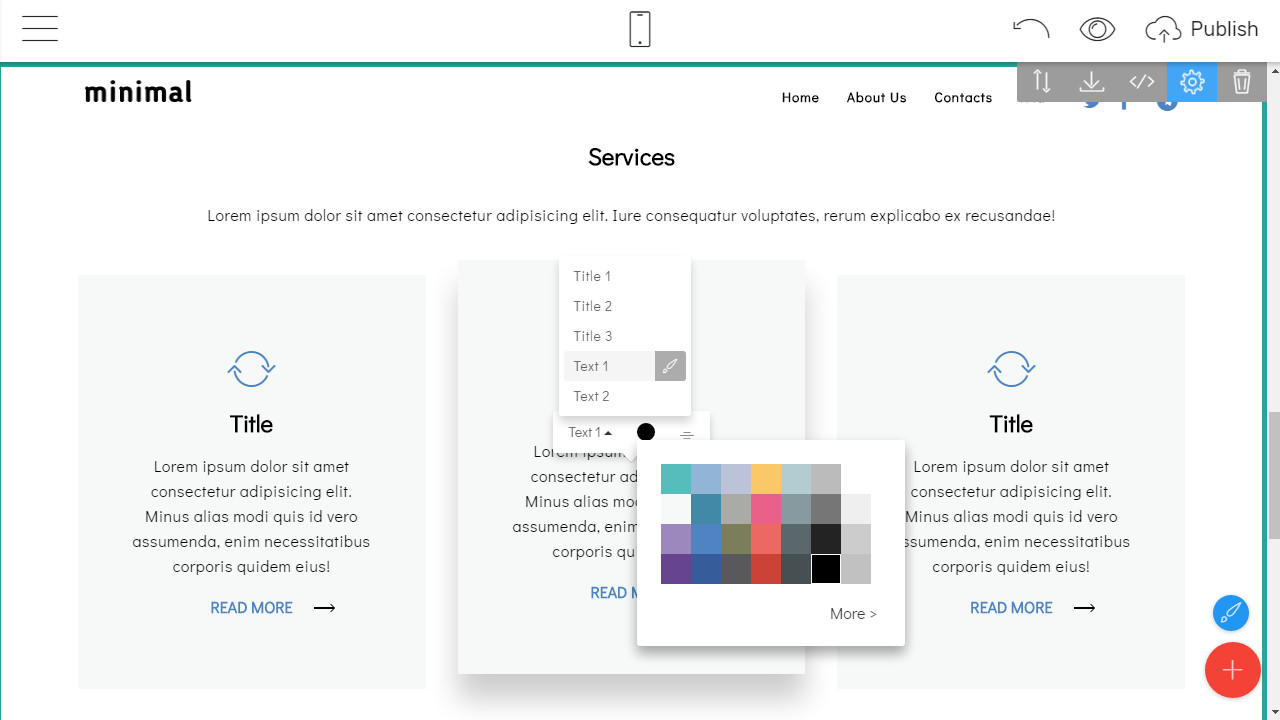The height and width of the screenshot is (720, 1280).
Task: Select Title 1 style
Action: [x=592, y=276]
